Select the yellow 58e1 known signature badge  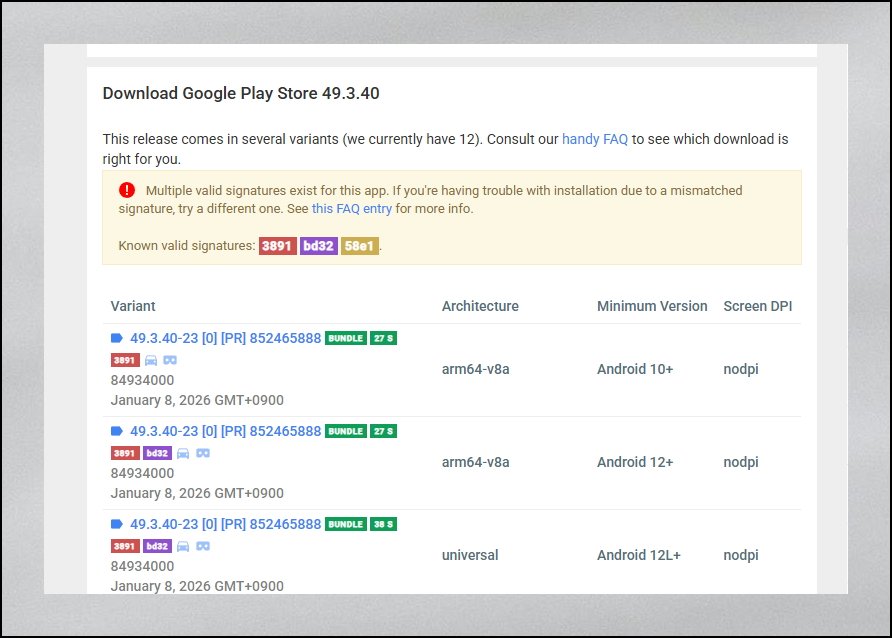click(360, 246)
